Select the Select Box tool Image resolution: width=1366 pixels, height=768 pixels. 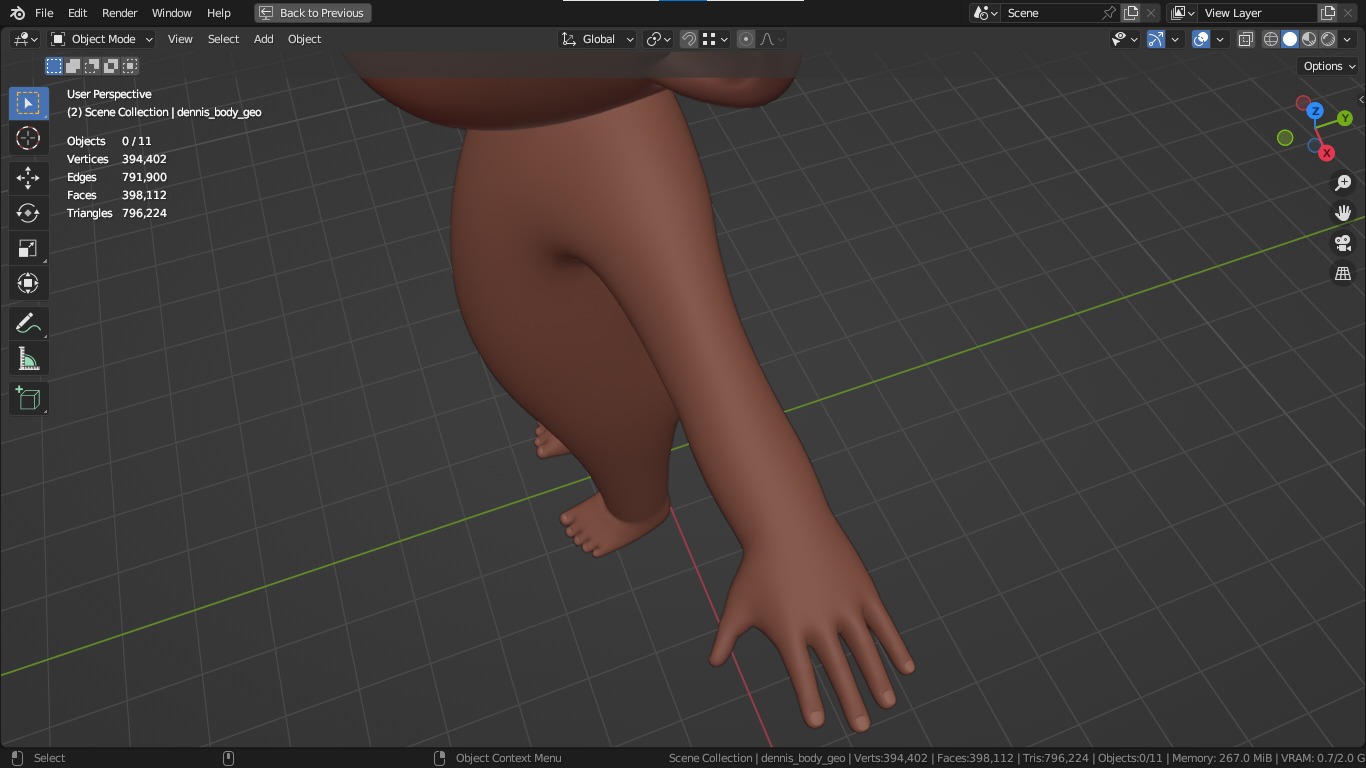pyautogui.click(x=28, y=103)
